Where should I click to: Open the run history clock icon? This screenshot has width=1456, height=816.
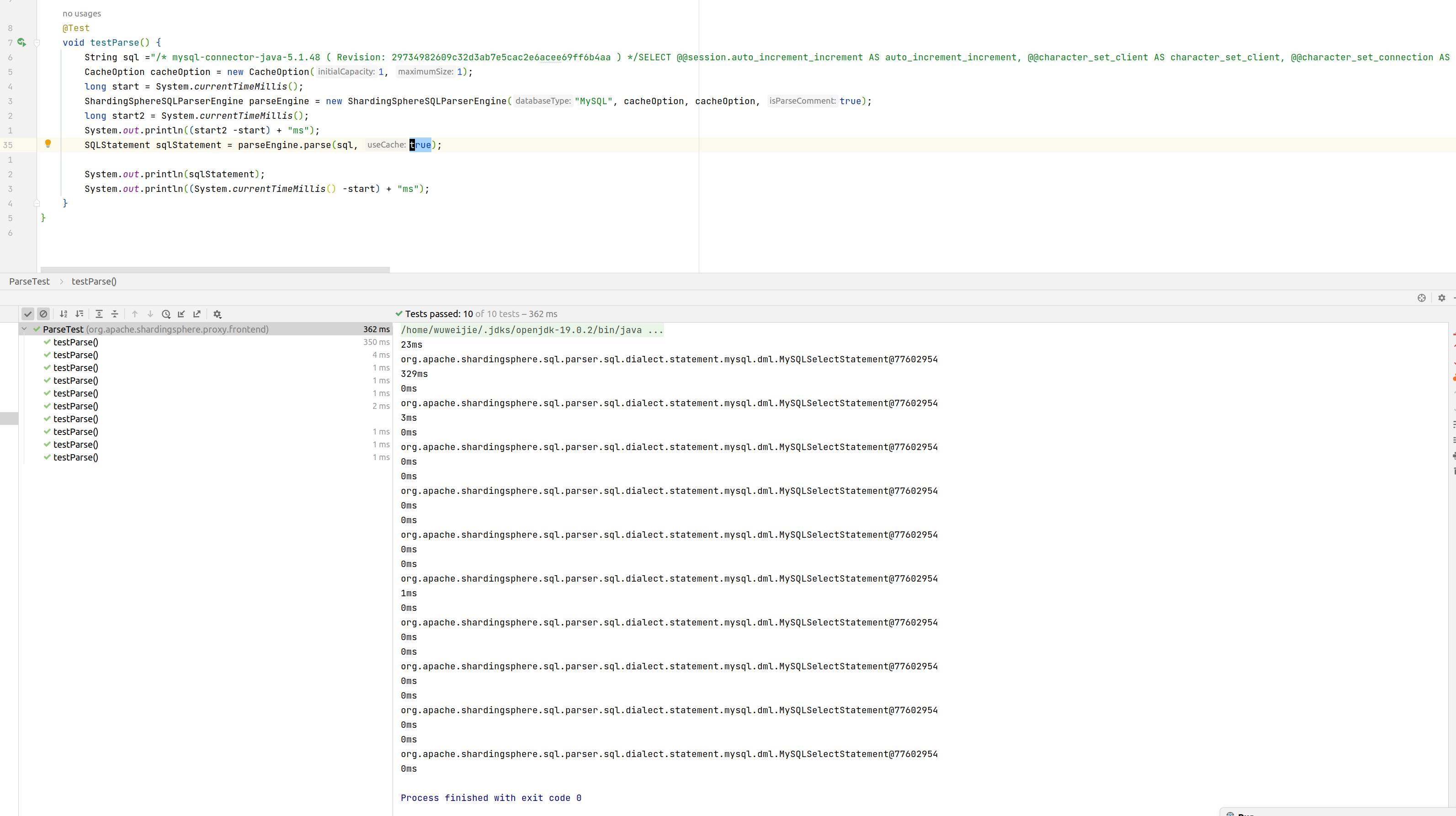point(166,314)
